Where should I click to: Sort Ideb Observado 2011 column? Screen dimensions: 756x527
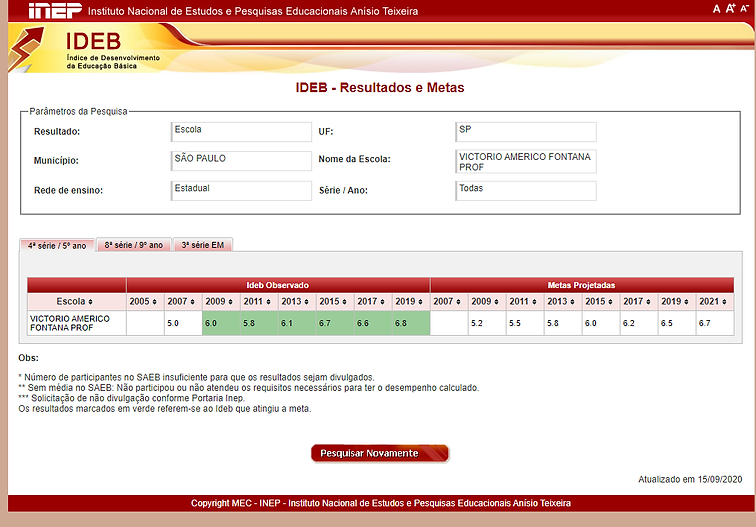(x=269, y=302)
